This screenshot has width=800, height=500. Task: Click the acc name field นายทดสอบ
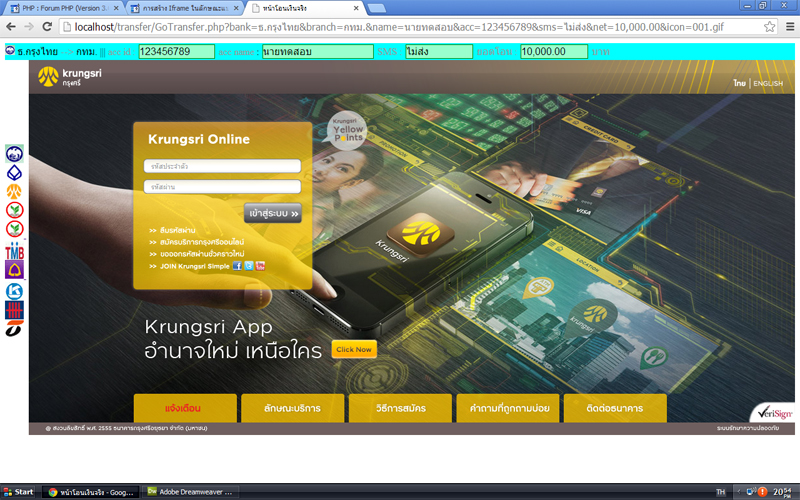coord(318,52)
